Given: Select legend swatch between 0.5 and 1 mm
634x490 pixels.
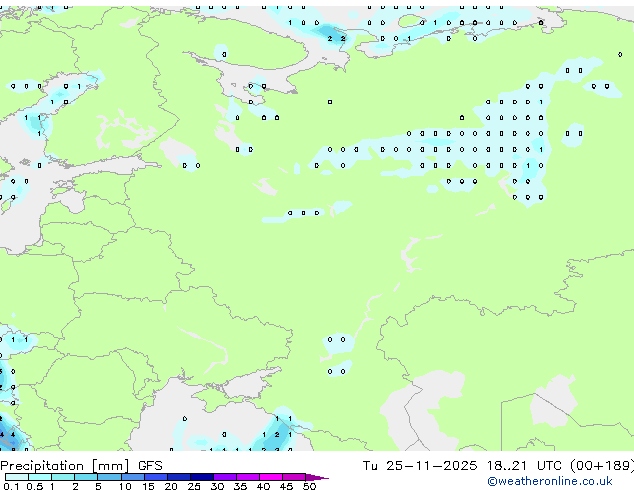Looking at the screenshot, I should pyautogui.click(x=40, y=477).
